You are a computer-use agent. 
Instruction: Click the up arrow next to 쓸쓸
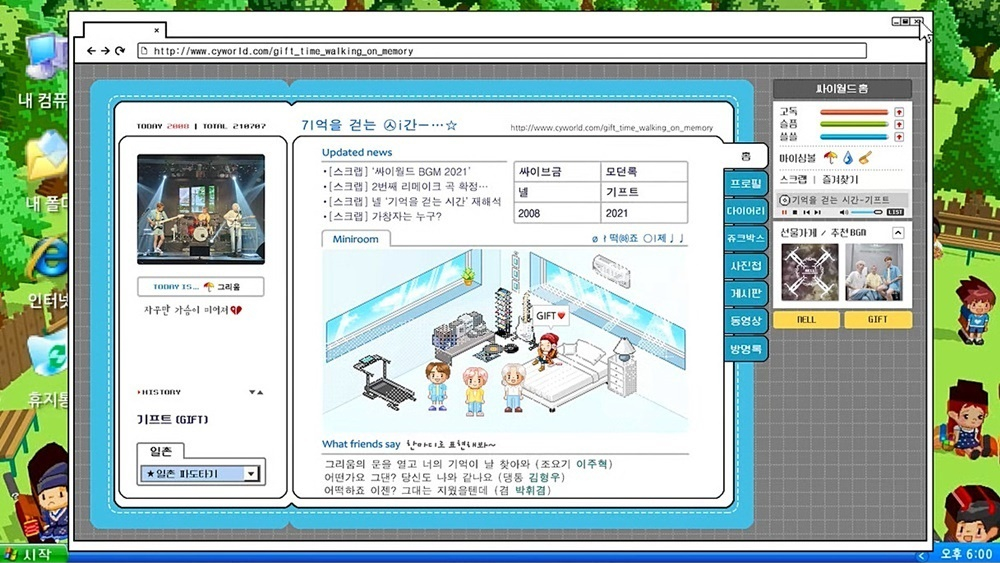pyautogui.click(x=899, y=137)
